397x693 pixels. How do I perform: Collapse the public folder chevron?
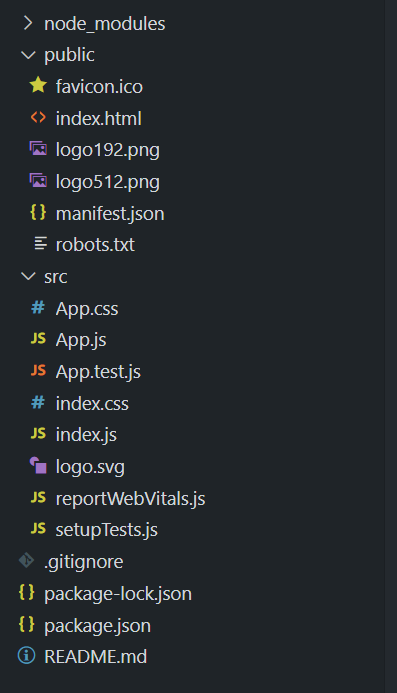(x=28, y=55)
